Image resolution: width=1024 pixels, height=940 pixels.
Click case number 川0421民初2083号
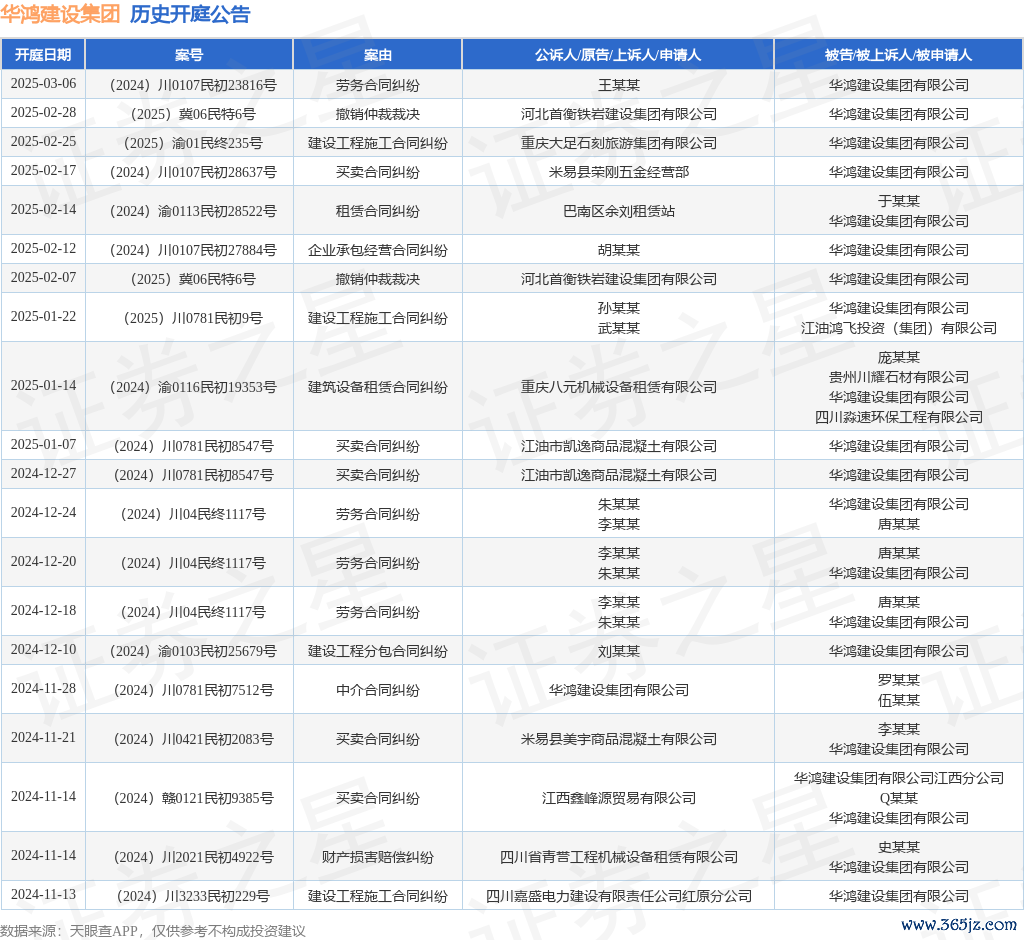coord(193,739)
